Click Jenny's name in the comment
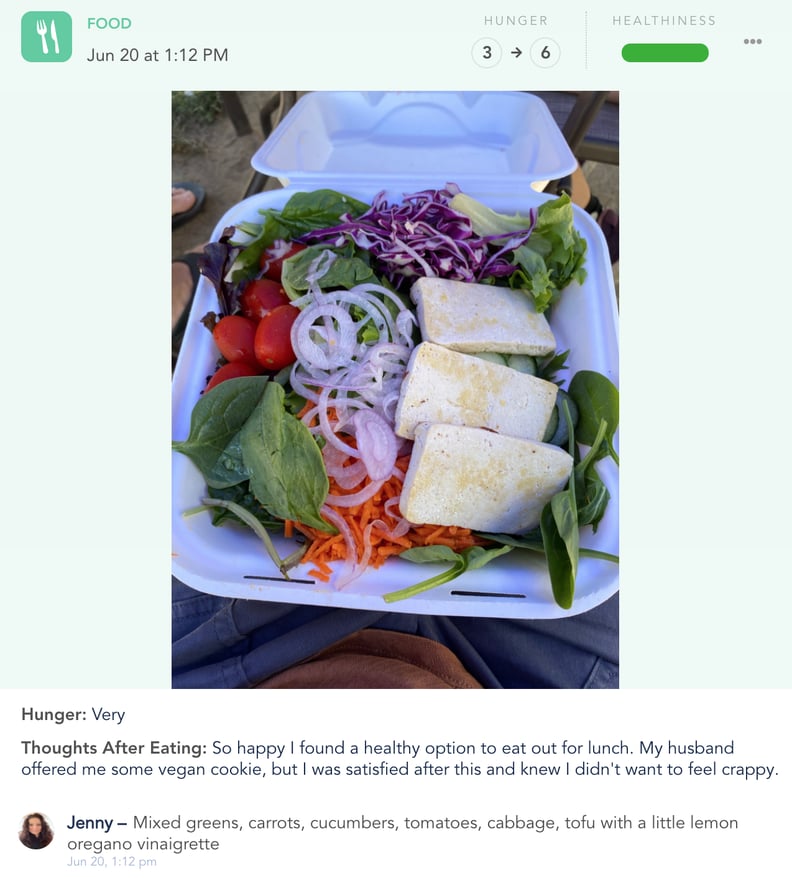Image resolution: width=792 pixels, height=878 pixels. pyautogui.click(x=90, y=823)
